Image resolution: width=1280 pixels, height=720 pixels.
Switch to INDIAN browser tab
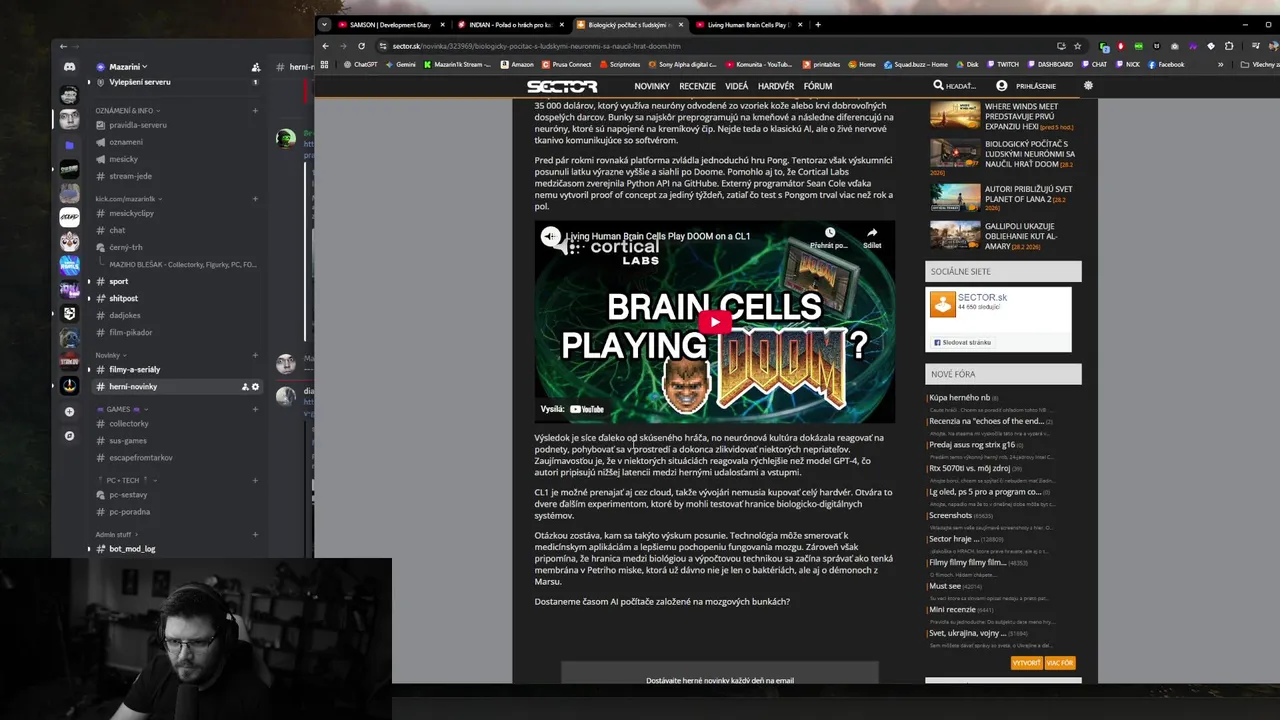[x=509, y=25]
